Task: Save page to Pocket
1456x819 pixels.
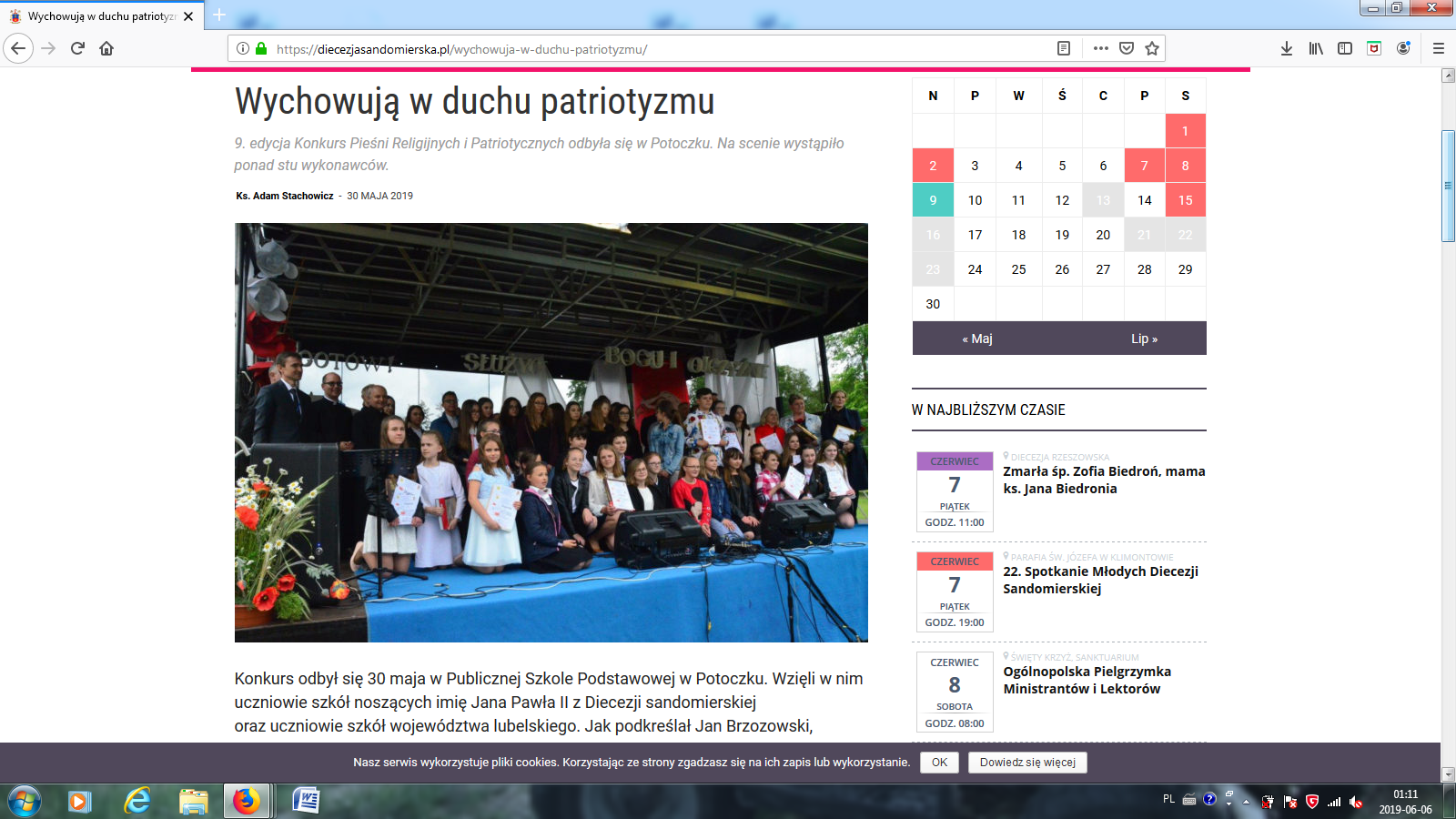Action: [x=1127, y=48]
